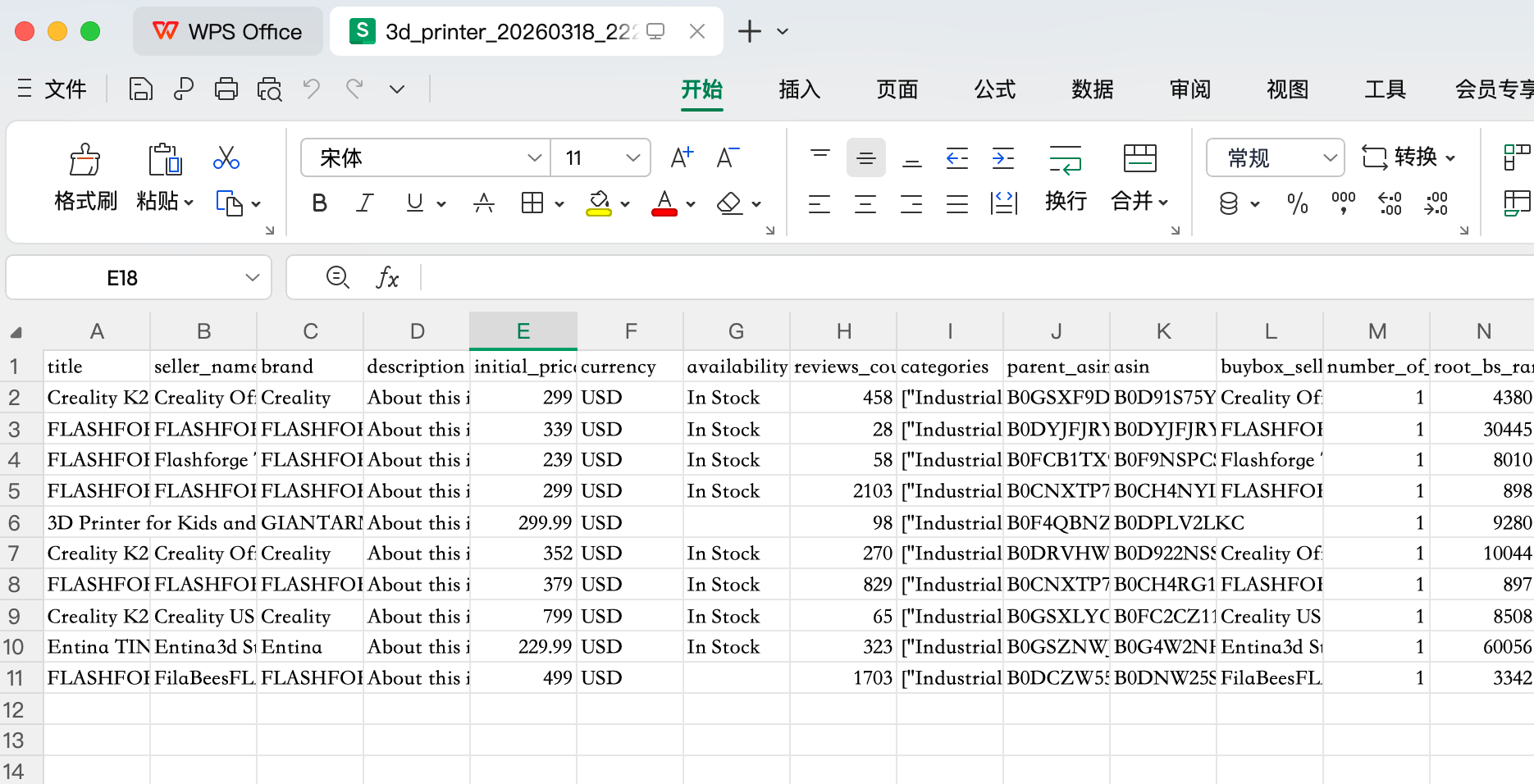
Task: Select cell with price 229.99
Action: coord(523,647)
